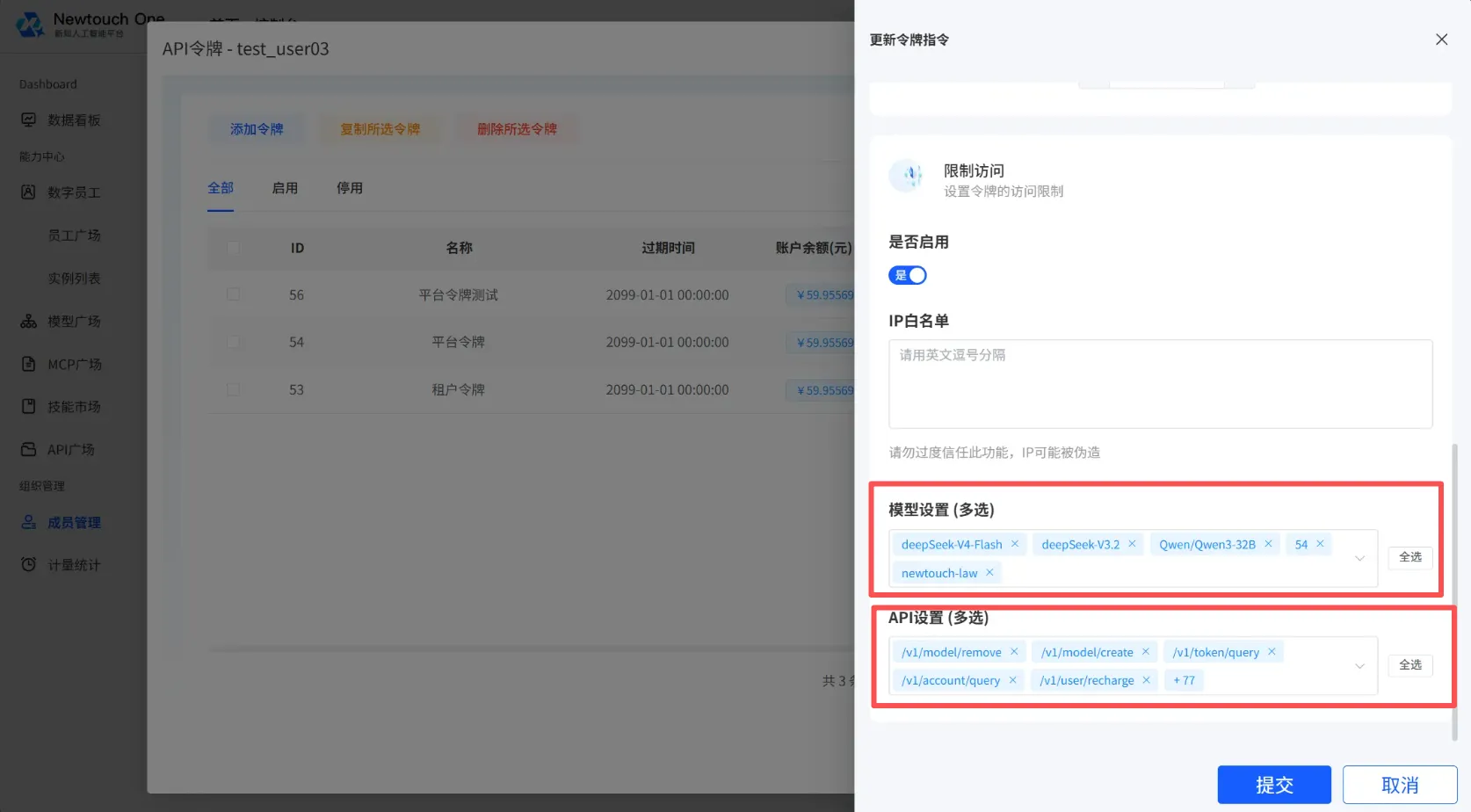Remove the deepSeek-V3.2 model tag

pyautogui.click(x=1132, y=544)
